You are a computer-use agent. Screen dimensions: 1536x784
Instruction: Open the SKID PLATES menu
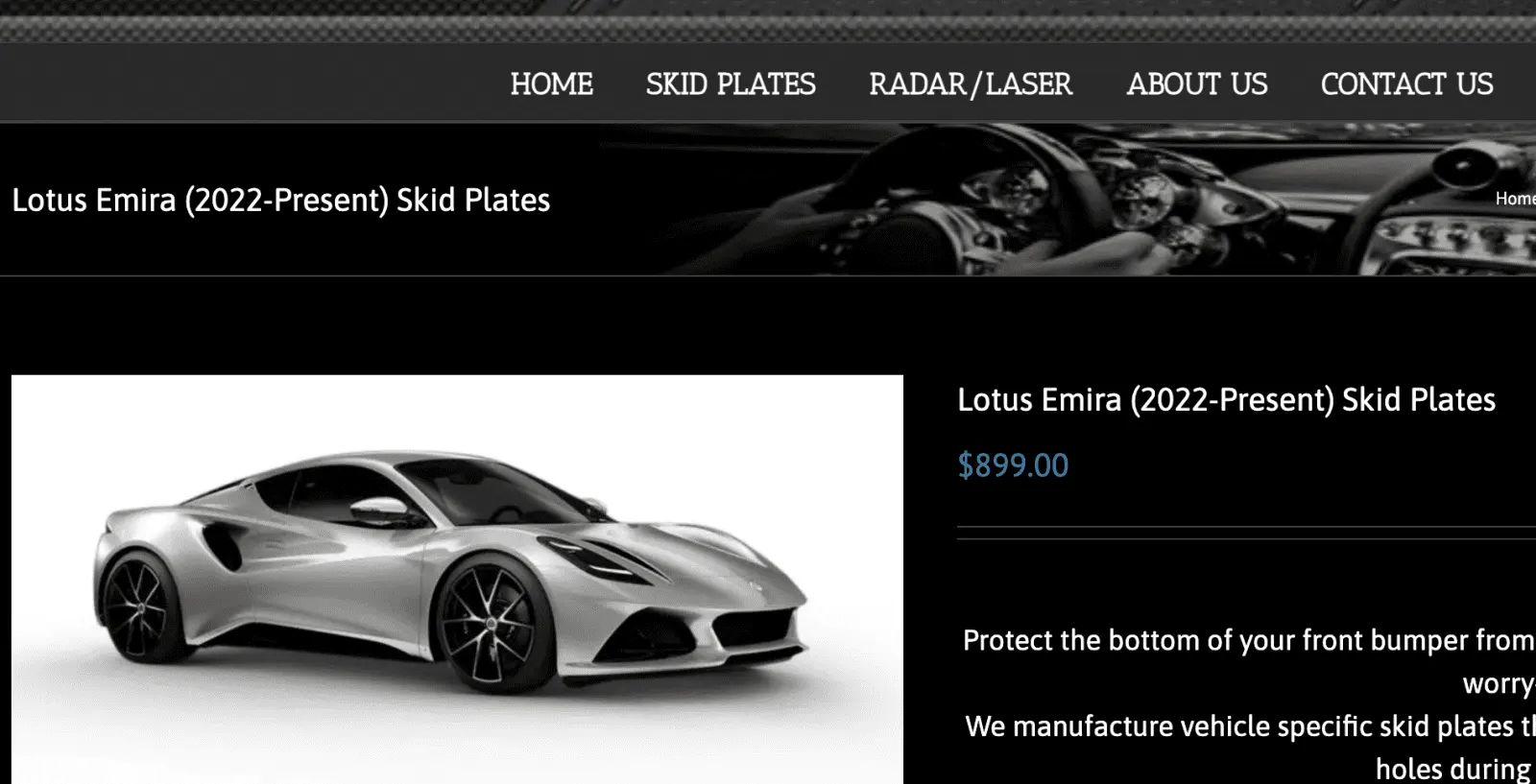click(731, 84)
